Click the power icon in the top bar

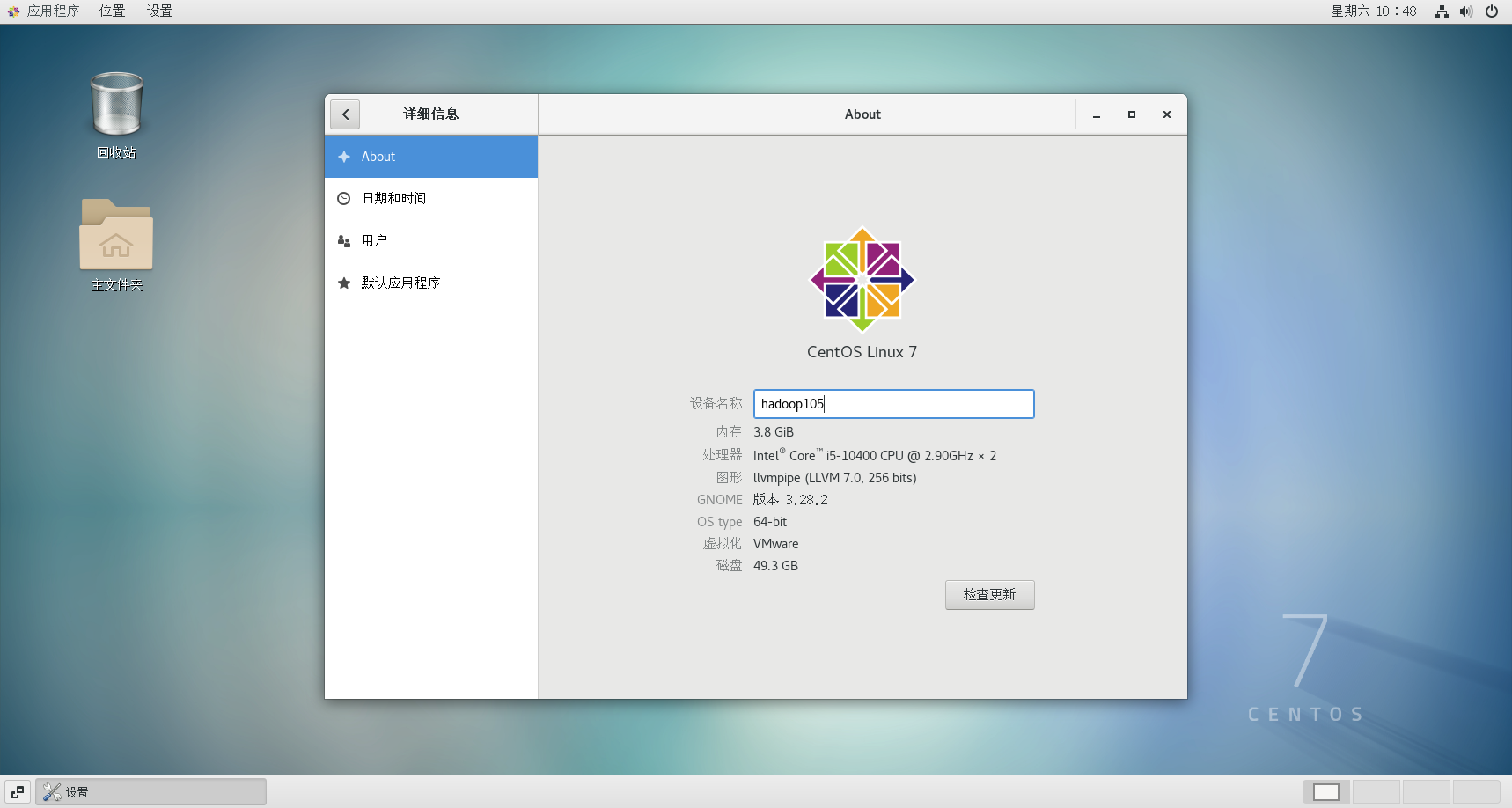(1492, 11)
